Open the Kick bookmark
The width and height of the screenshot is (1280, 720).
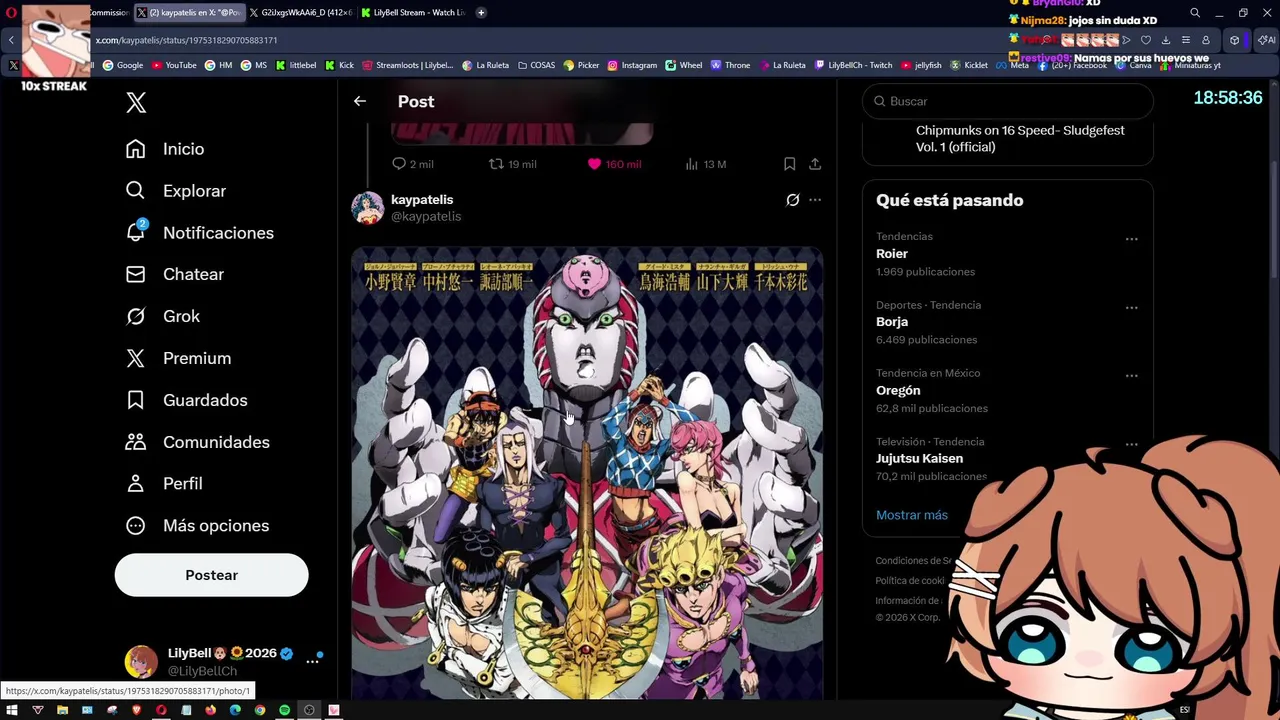pos(340,65)
